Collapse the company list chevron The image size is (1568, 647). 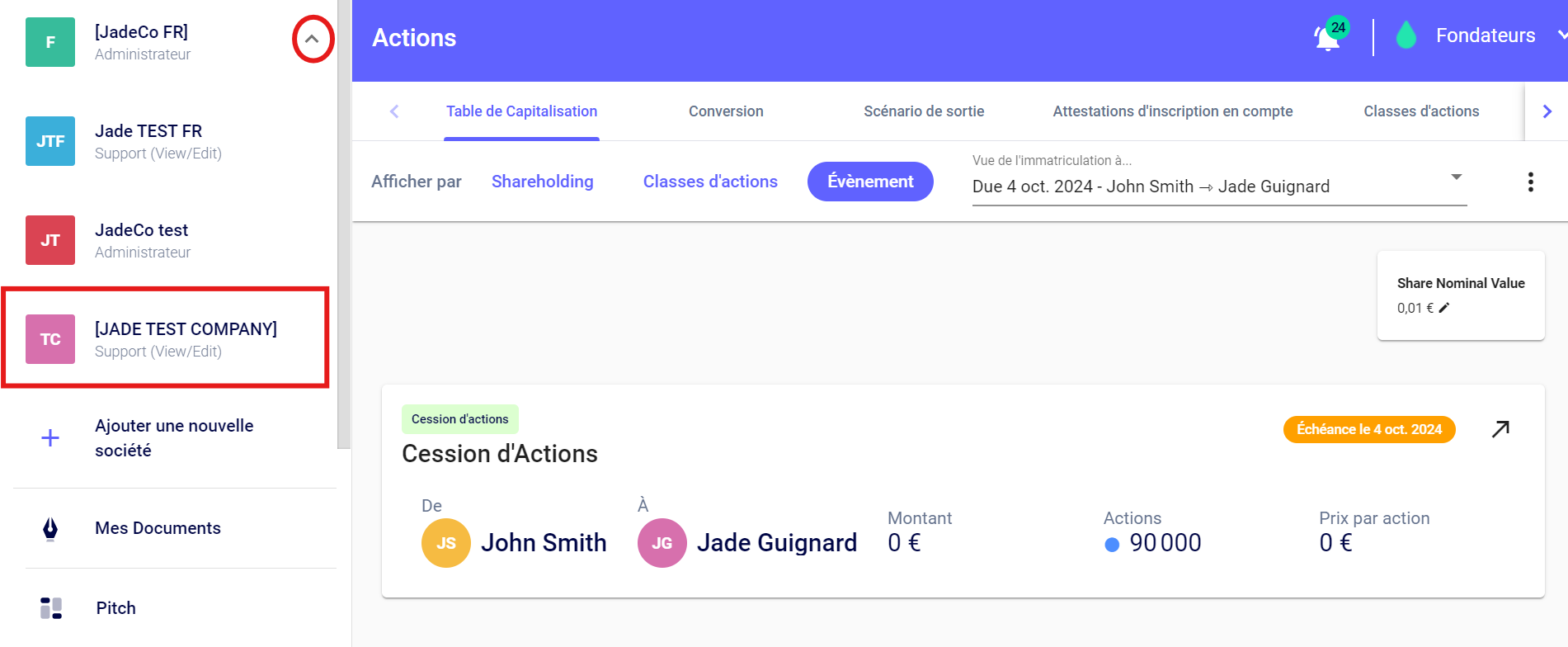pos(313,39)
